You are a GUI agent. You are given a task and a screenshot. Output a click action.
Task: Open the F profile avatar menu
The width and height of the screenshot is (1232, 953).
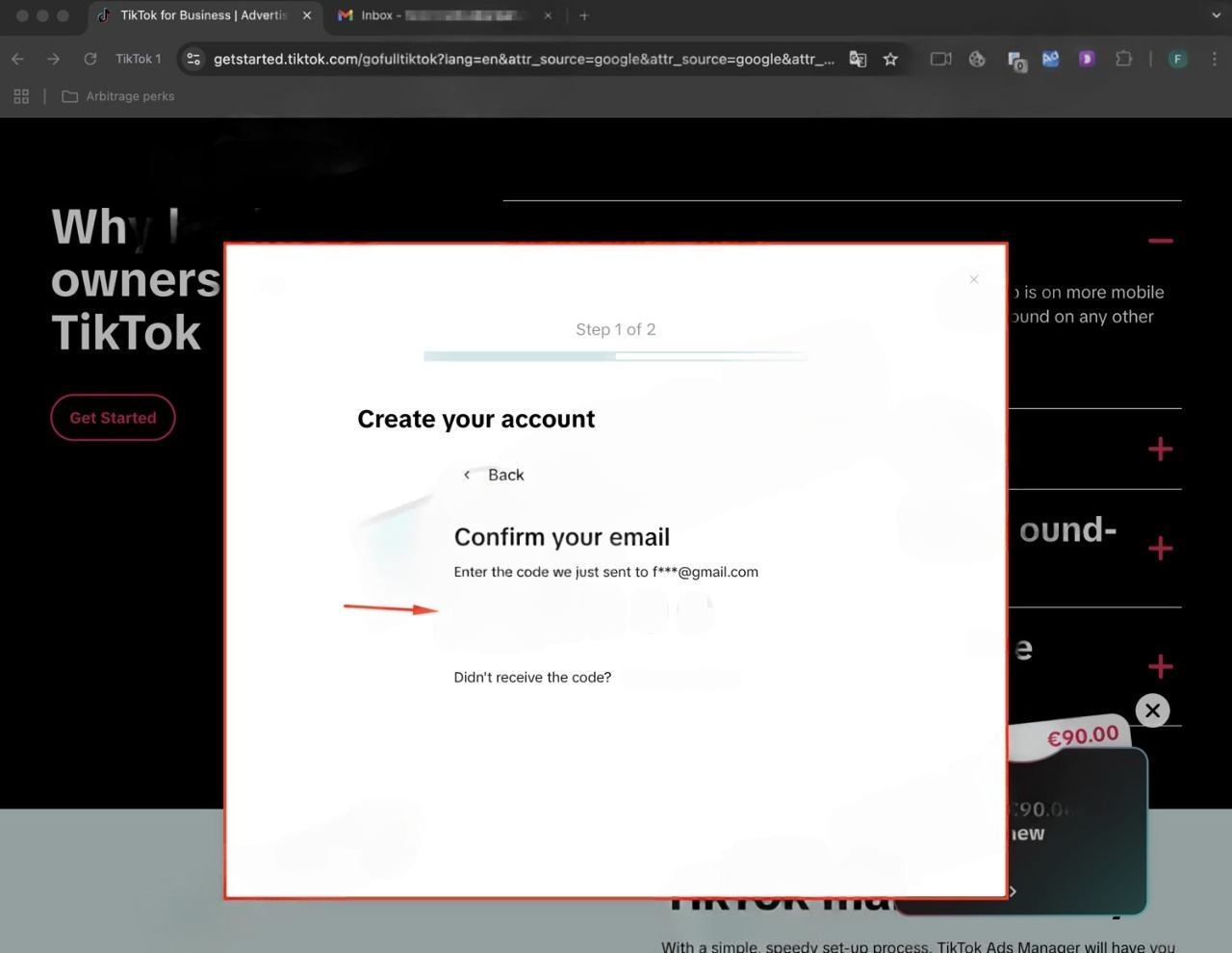1177,59
